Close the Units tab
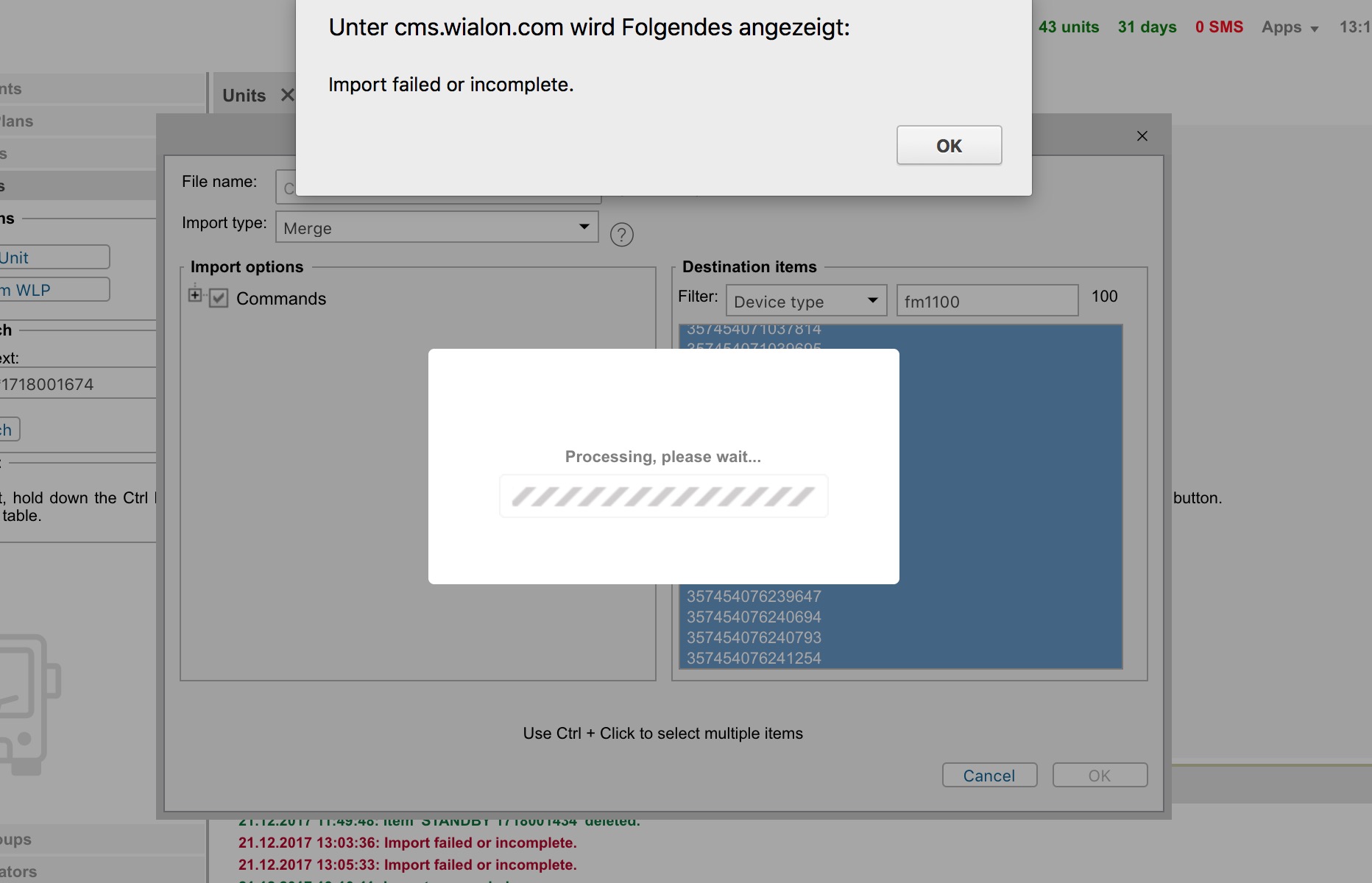Viewport: 1372px width, 883px height. click(x=287, y=96)
